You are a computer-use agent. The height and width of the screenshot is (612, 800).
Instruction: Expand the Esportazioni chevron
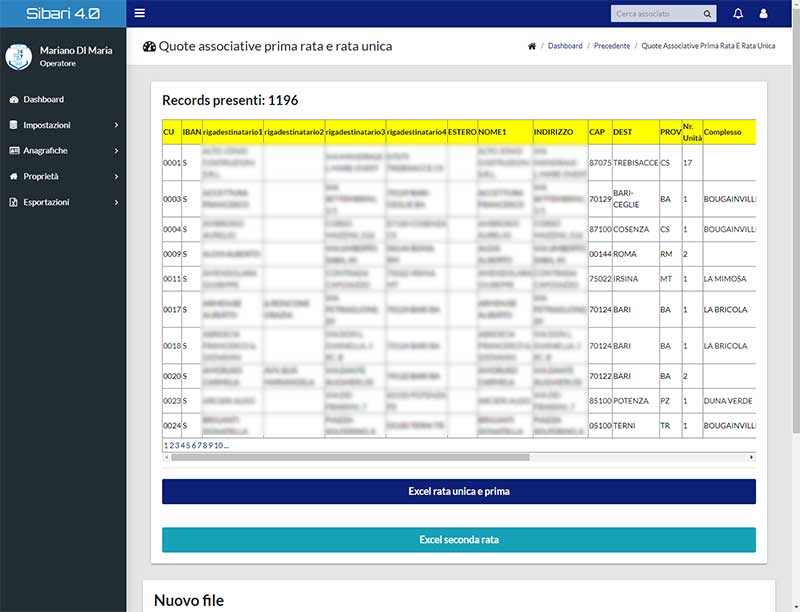point(116,202)
